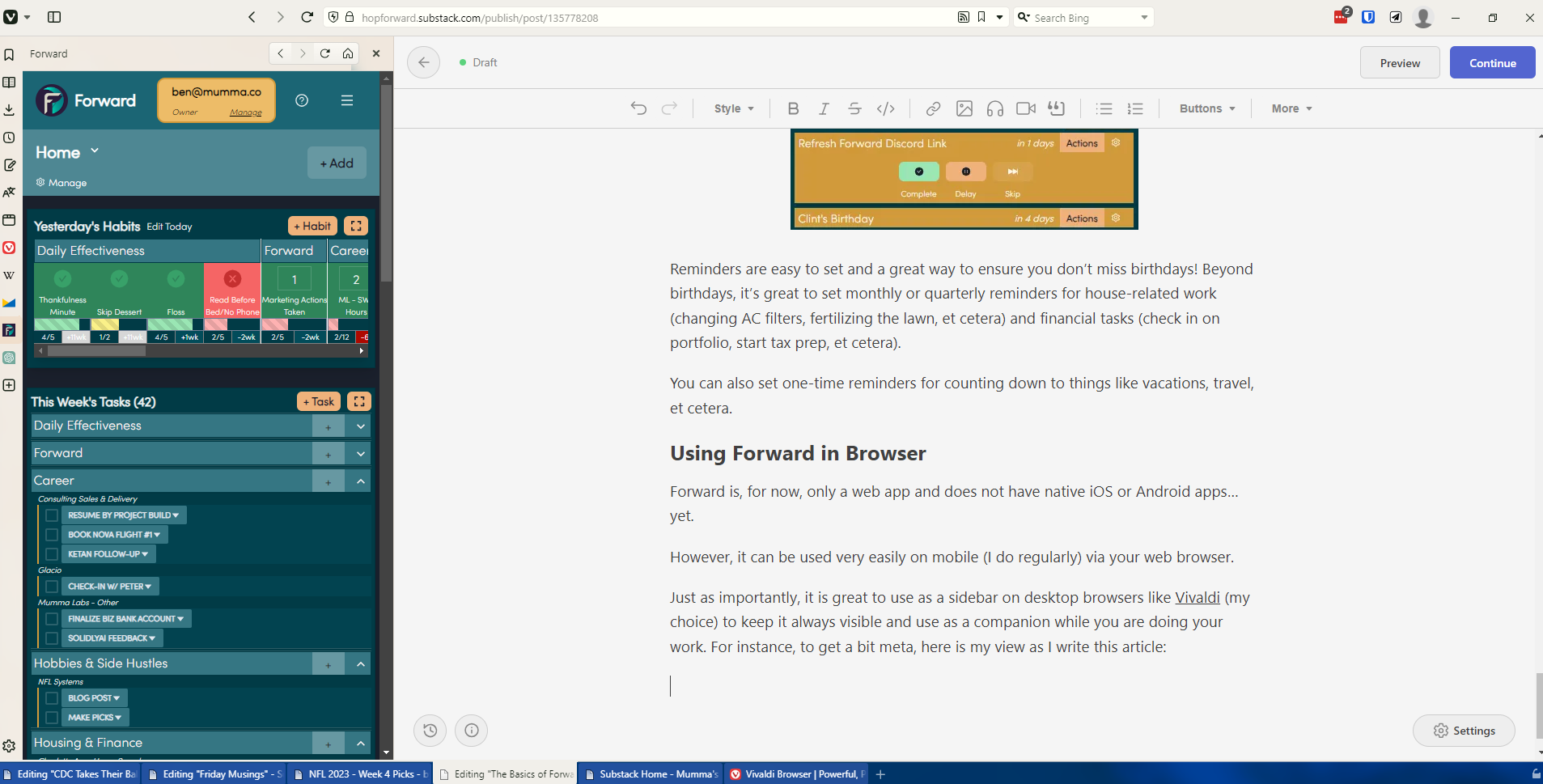This screenshot has width=1543, height=784.
Task: Check the Make Picks task
Action: click(52, 718)
